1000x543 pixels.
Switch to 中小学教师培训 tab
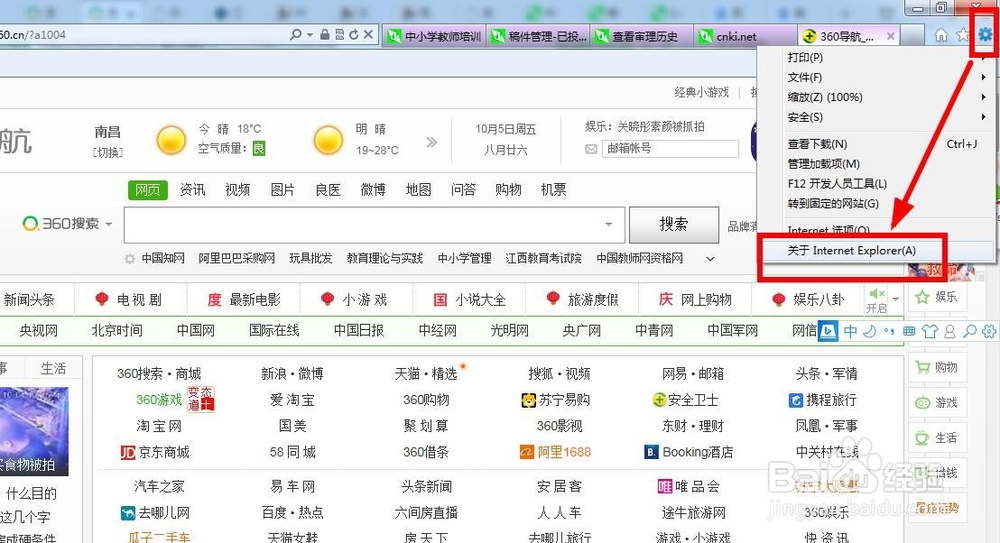[x=434, y=36]
